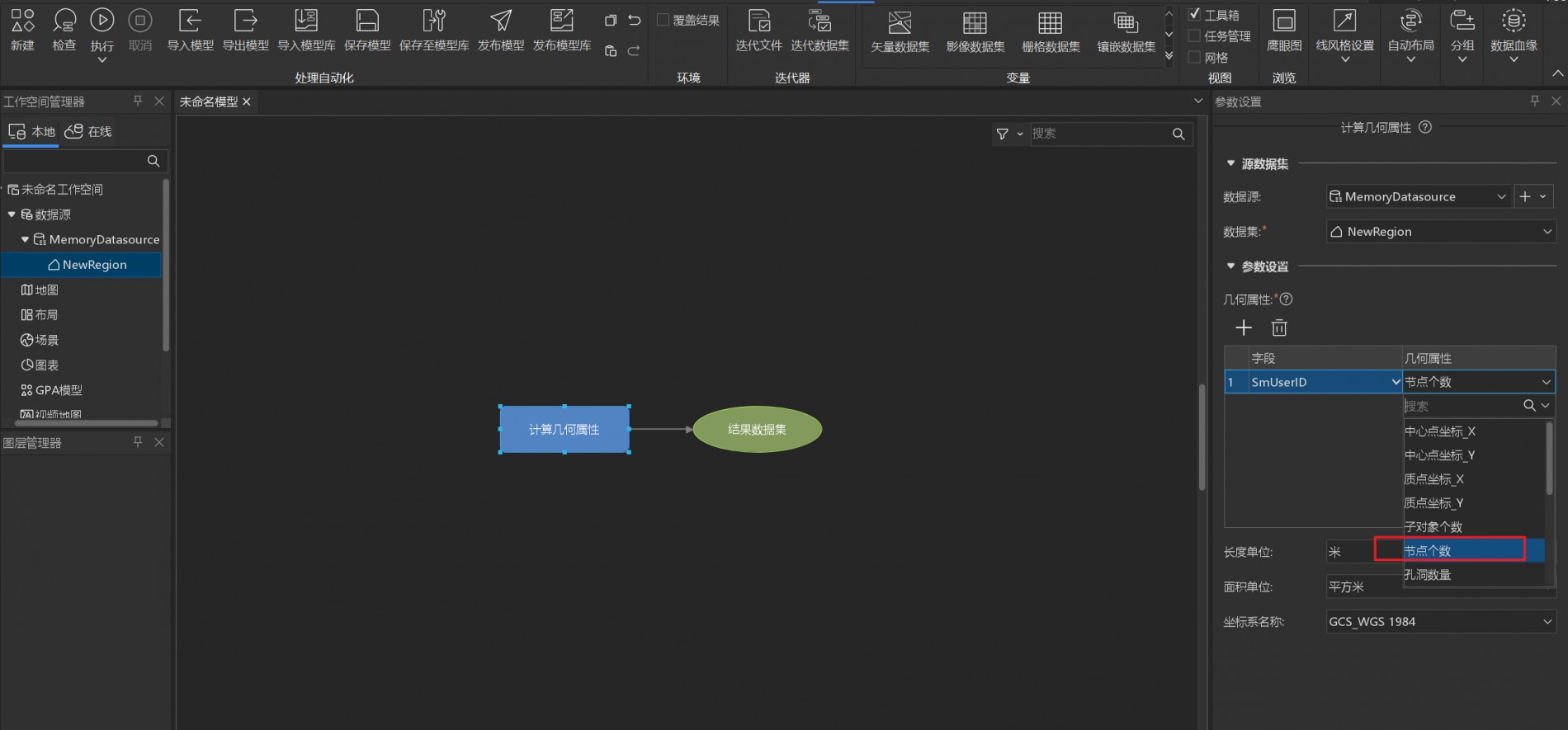Collapse the 源数据集 section
This screenshot has width=1568, height=730.
click(1230, 163)
